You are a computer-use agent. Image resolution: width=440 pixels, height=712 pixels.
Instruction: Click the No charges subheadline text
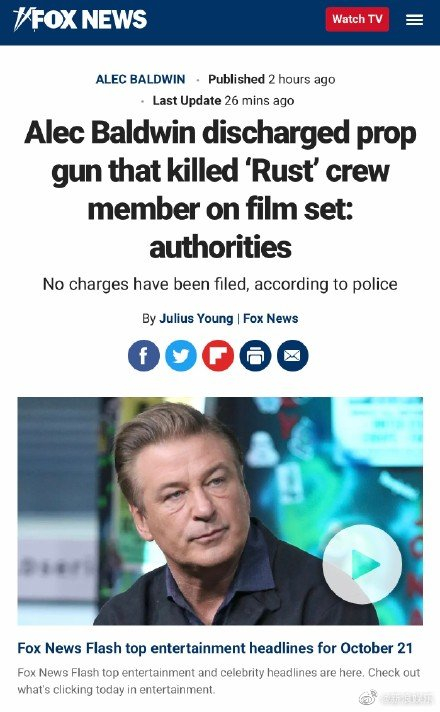click(x=220, y=284)
